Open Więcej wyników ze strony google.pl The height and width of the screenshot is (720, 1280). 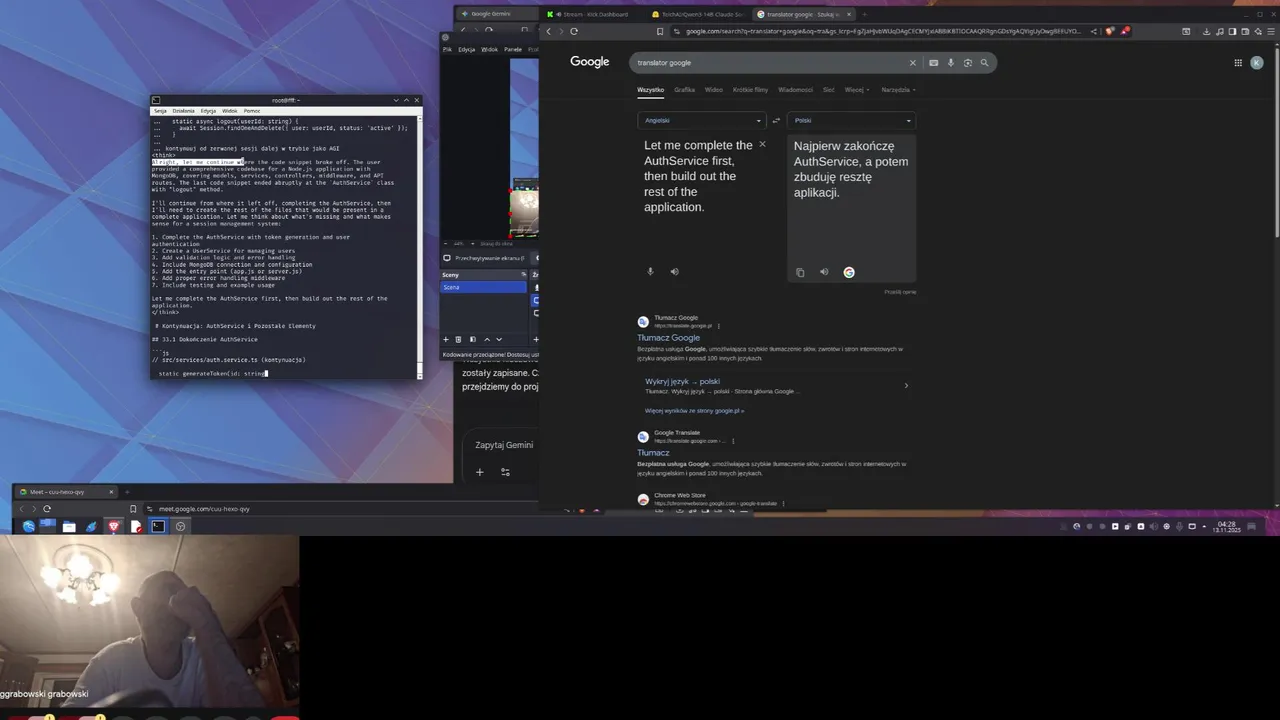coord(695,411)
